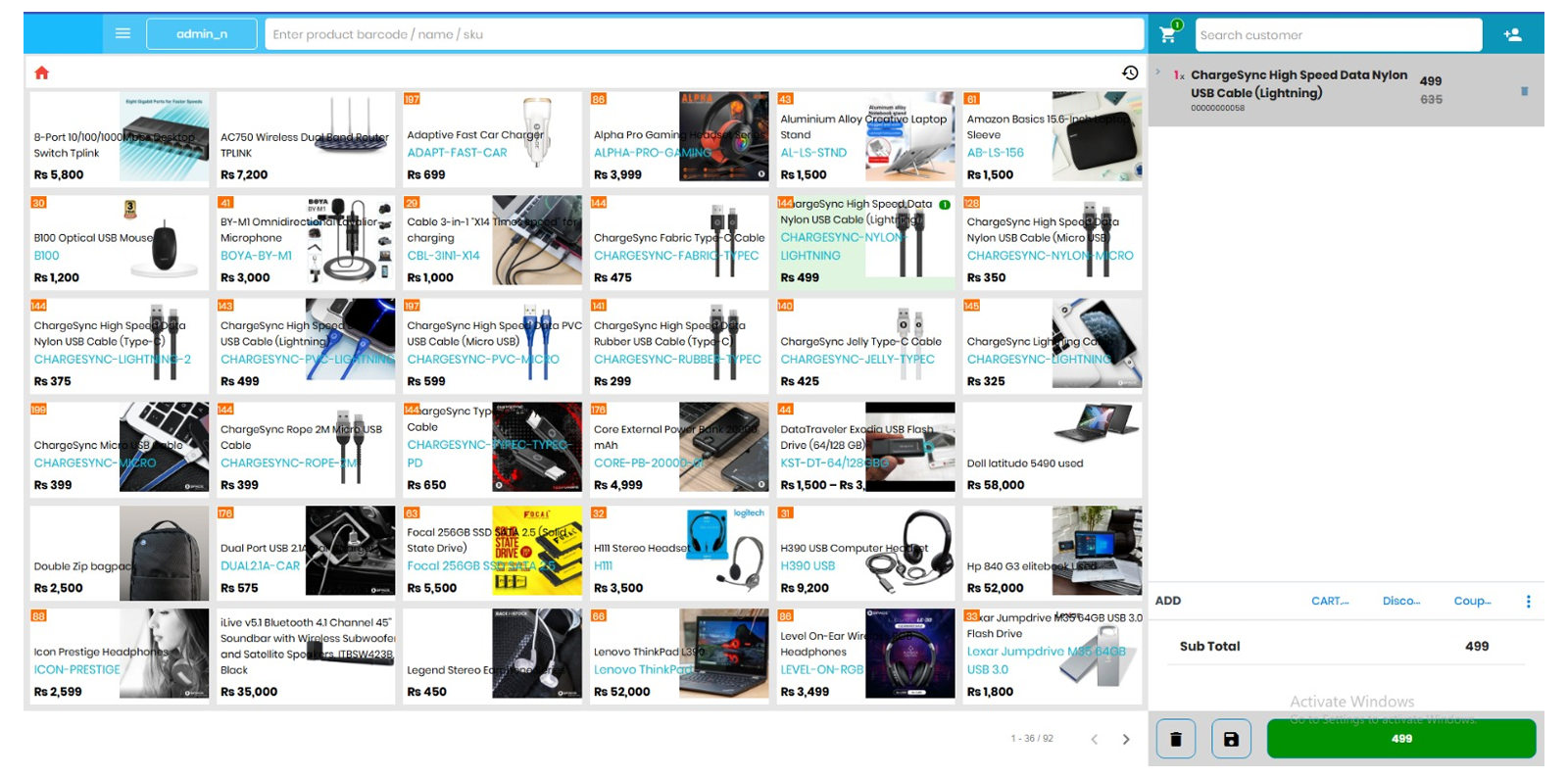Select the highlighted ChargeSync Nylon Lightning card

click(x=866, y=241)
